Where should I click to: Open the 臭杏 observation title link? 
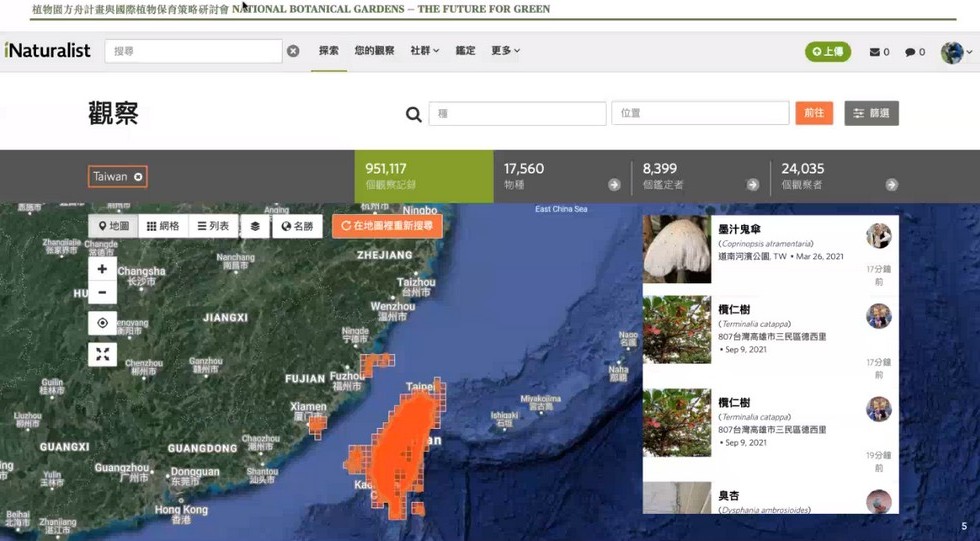point(729,496)
